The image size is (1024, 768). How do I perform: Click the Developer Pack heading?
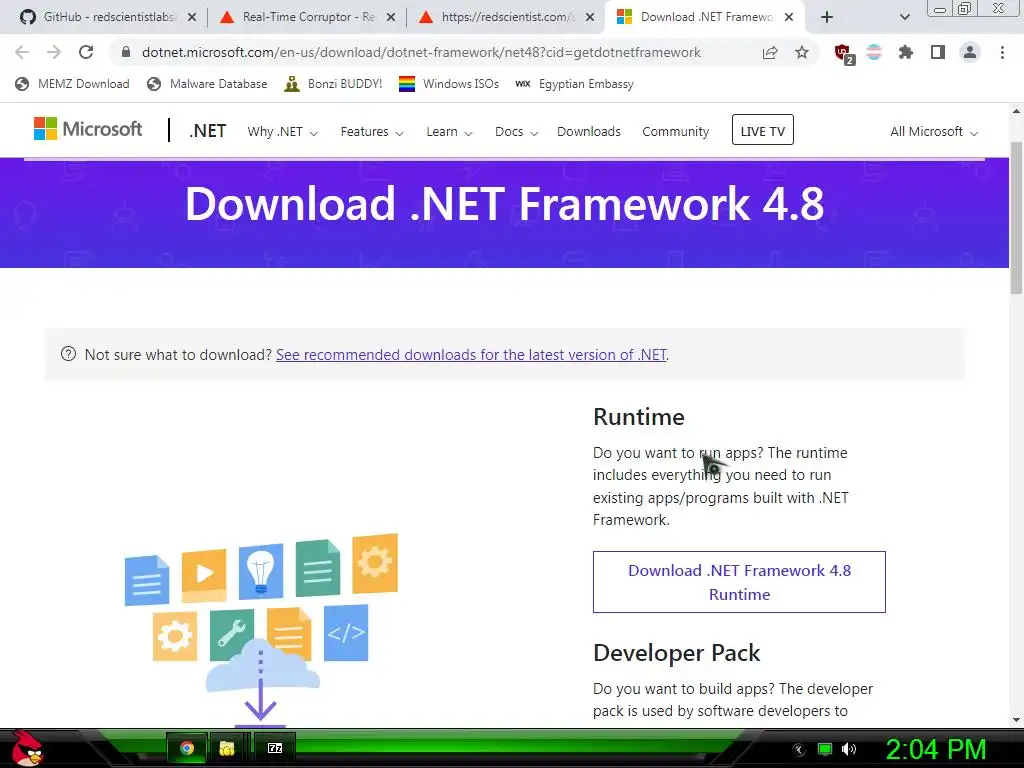tap(676, 652)
